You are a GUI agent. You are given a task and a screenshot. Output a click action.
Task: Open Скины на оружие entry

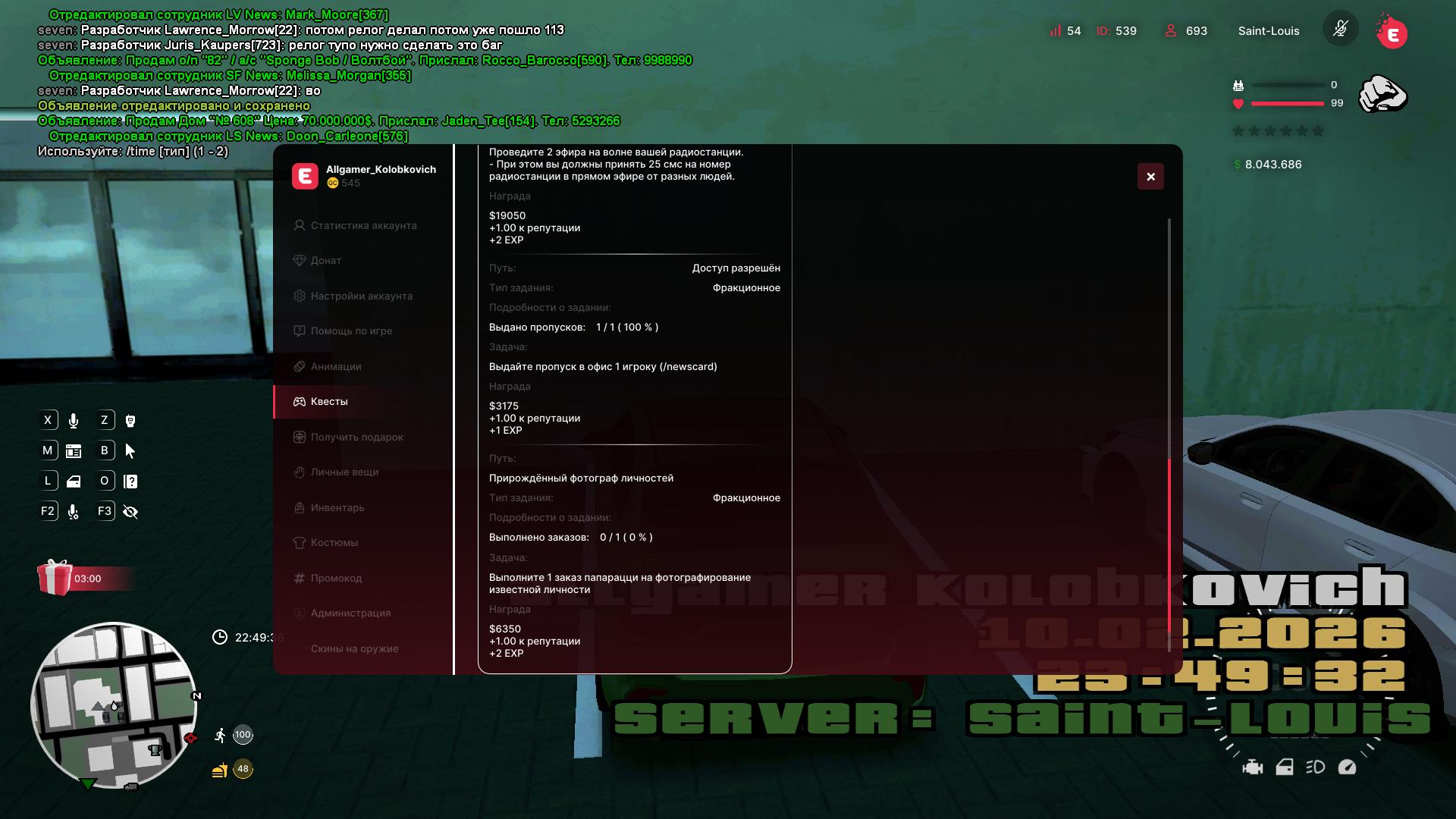353,649
